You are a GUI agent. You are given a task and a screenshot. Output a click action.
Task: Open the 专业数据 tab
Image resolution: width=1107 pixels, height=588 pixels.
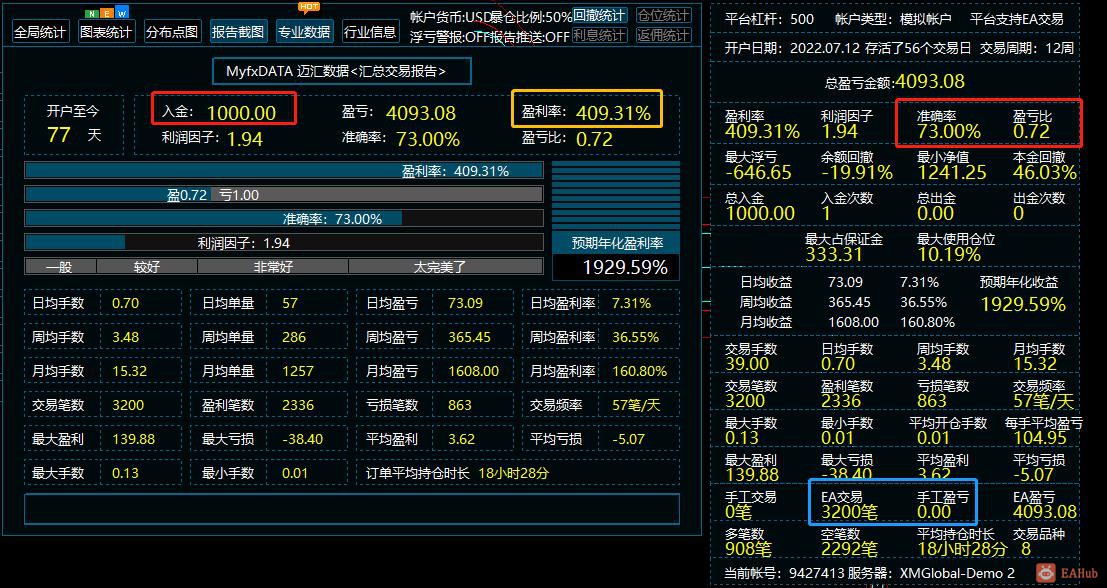tap(304, 32)
